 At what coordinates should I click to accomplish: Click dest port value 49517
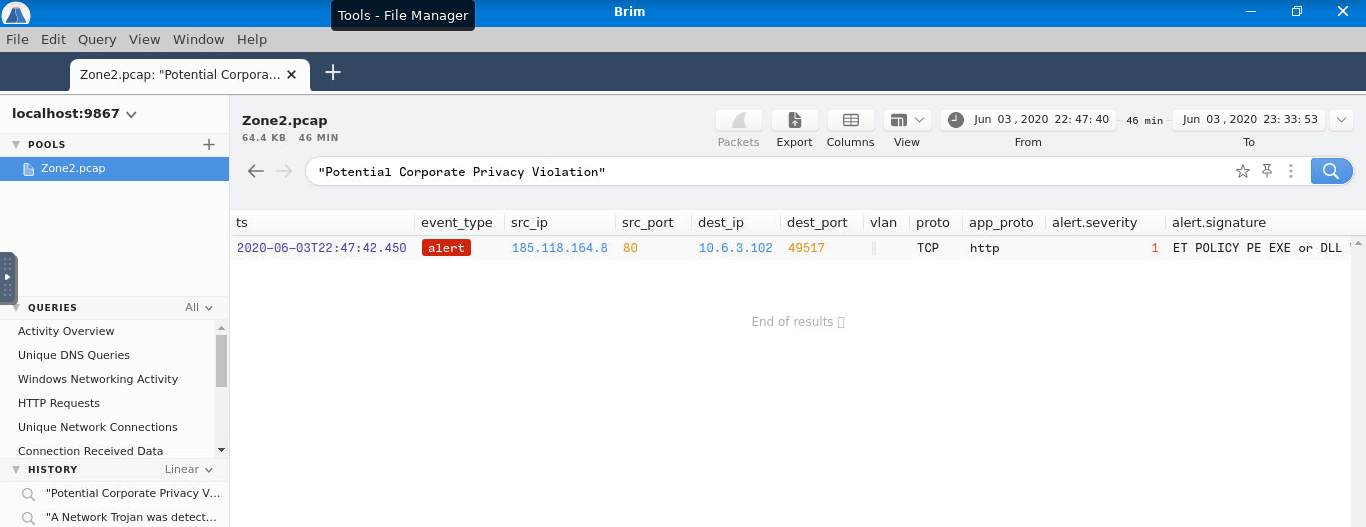(806, 248)
